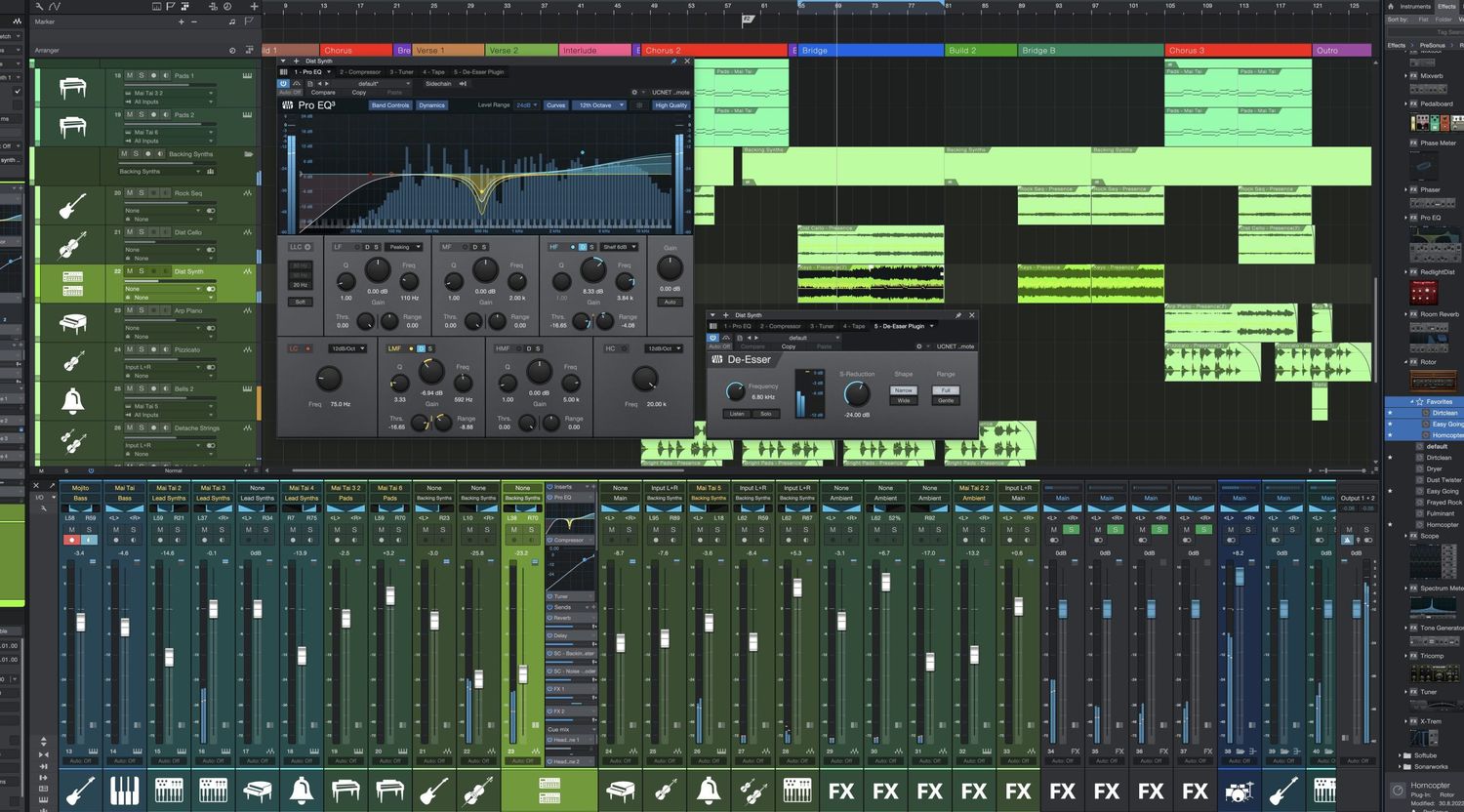Switch to 4 - Tape tab in De-Esser window

854,326
